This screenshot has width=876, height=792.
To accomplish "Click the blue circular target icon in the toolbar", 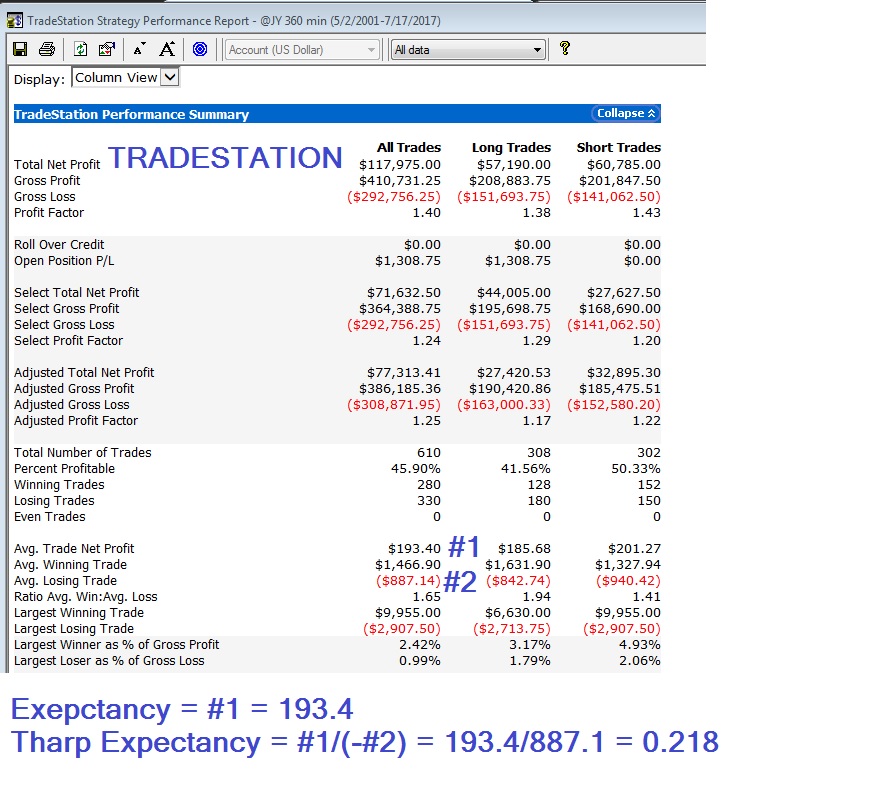I will tap(200, 49).
